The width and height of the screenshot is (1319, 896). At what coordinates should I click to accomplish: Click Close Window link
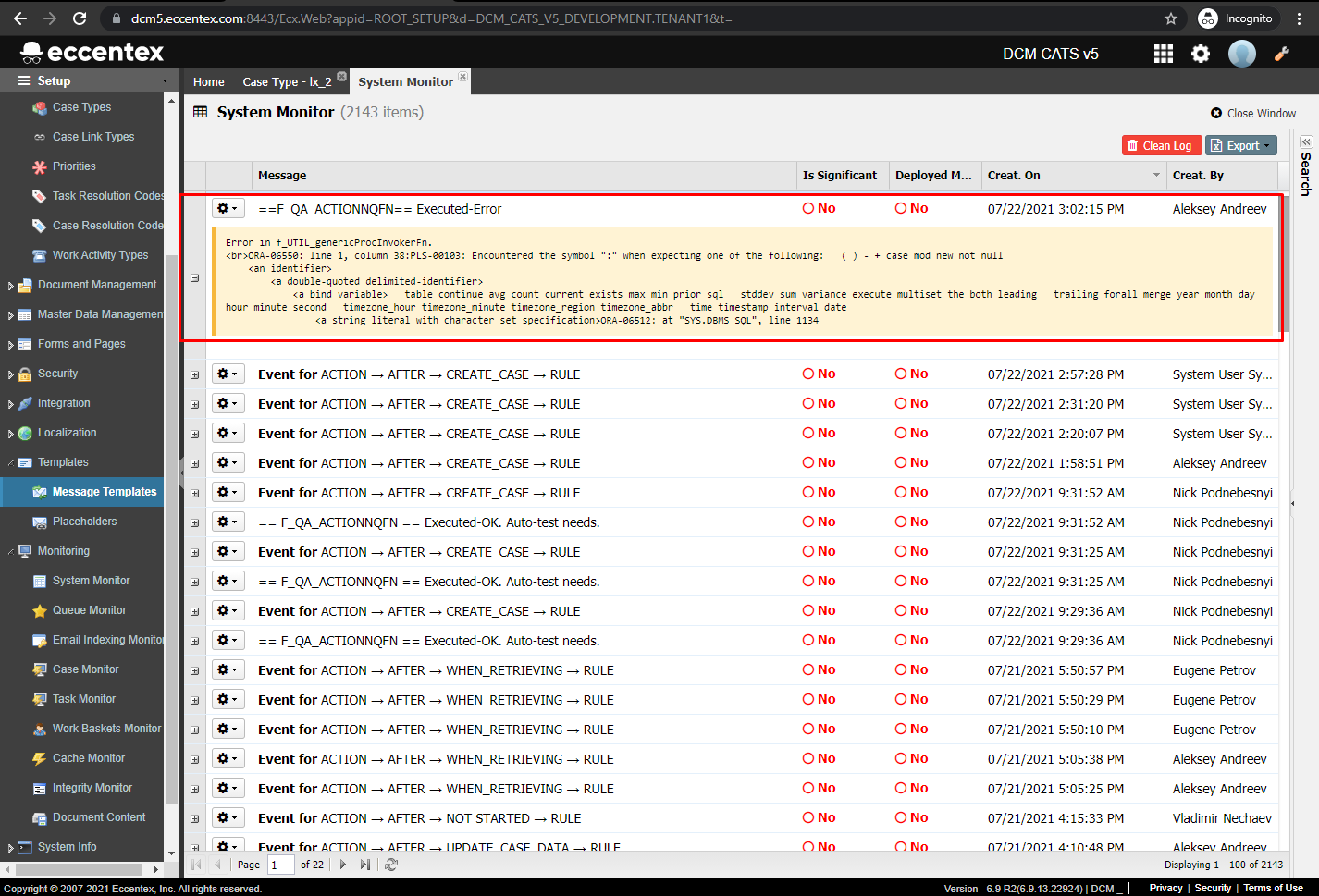point(1253,113)
